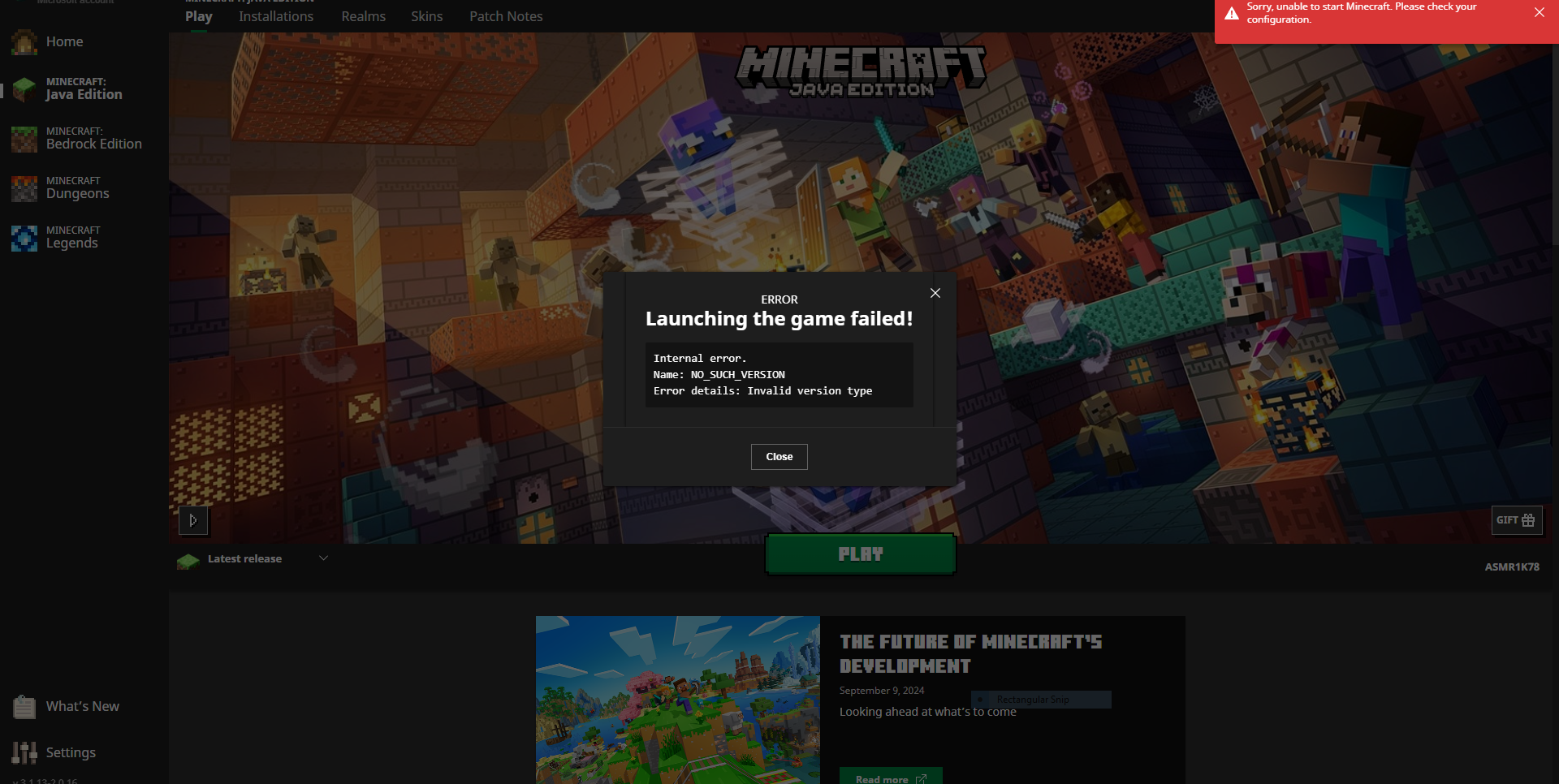
Task: Click the green PLAY button
Action: coord(861,554)
